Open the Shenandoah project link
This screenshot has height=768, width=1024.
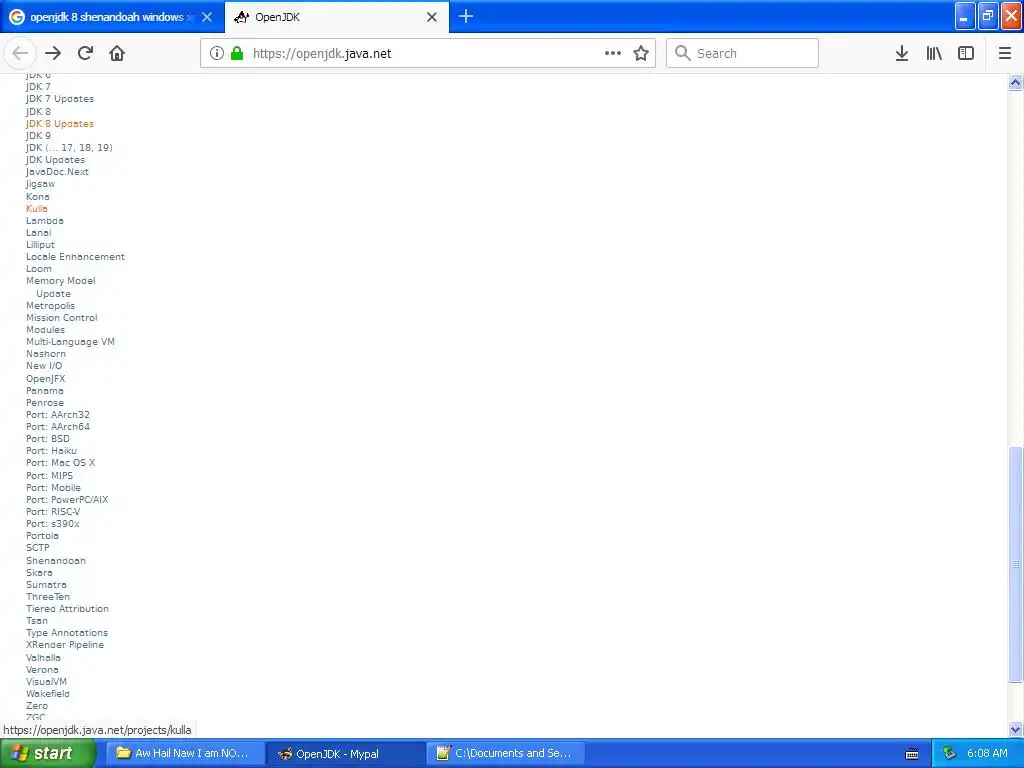point(56,560)
